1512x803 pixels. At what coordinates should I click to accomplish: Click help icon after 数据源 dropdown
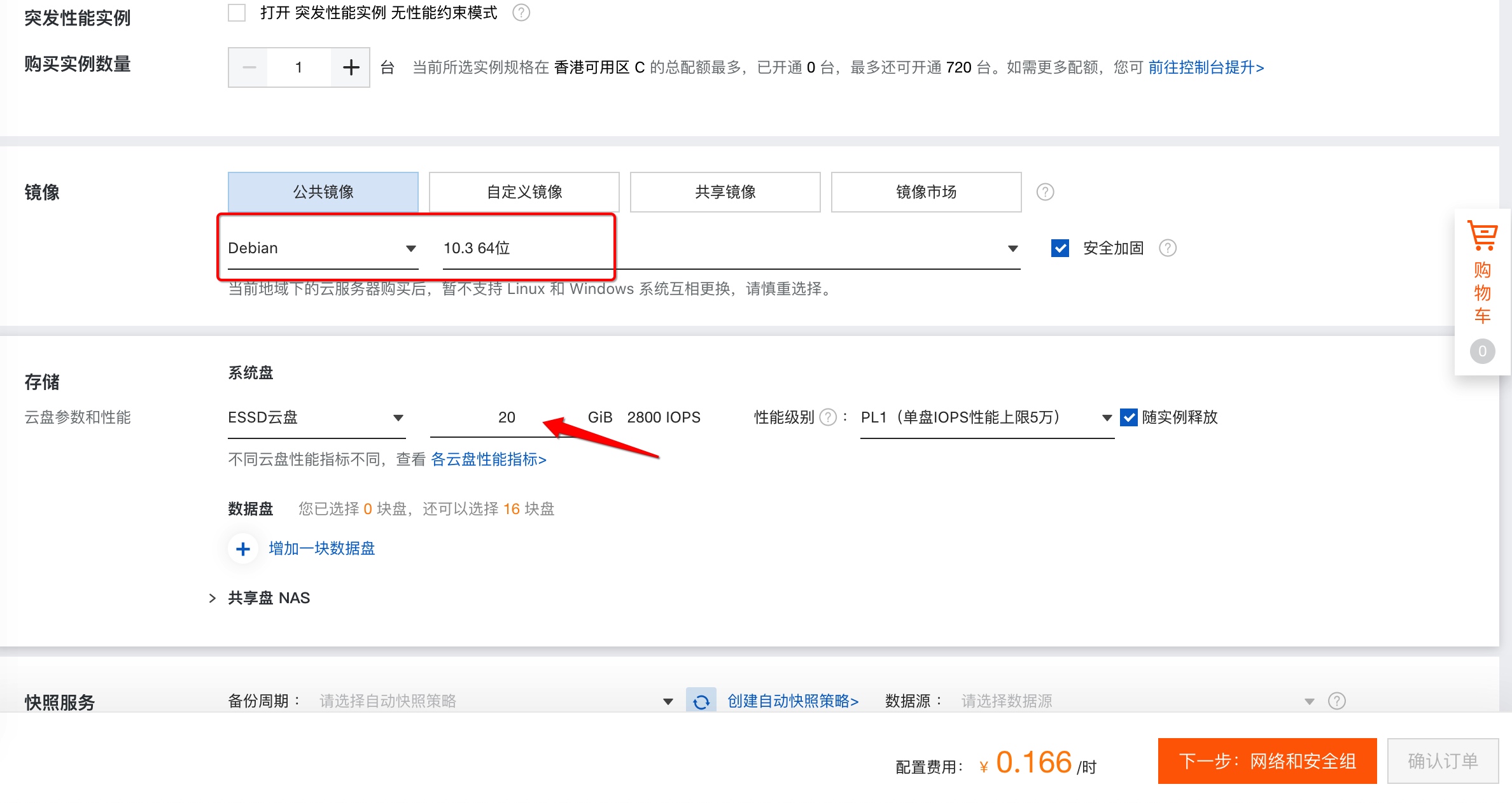1337,701
